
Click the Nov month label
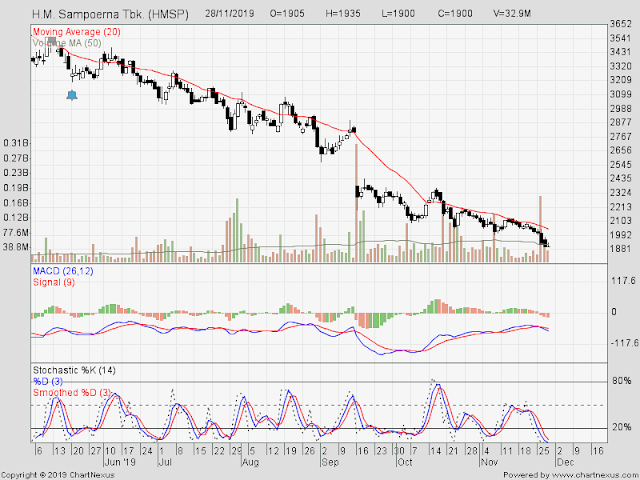coord(489,462)
